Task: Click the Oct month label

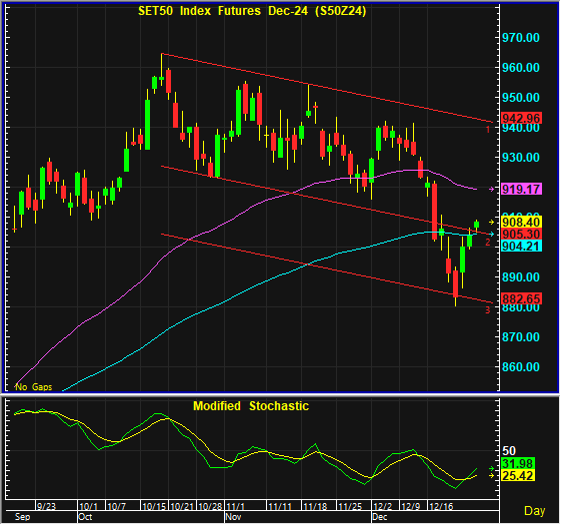Action: pos(85,517)
